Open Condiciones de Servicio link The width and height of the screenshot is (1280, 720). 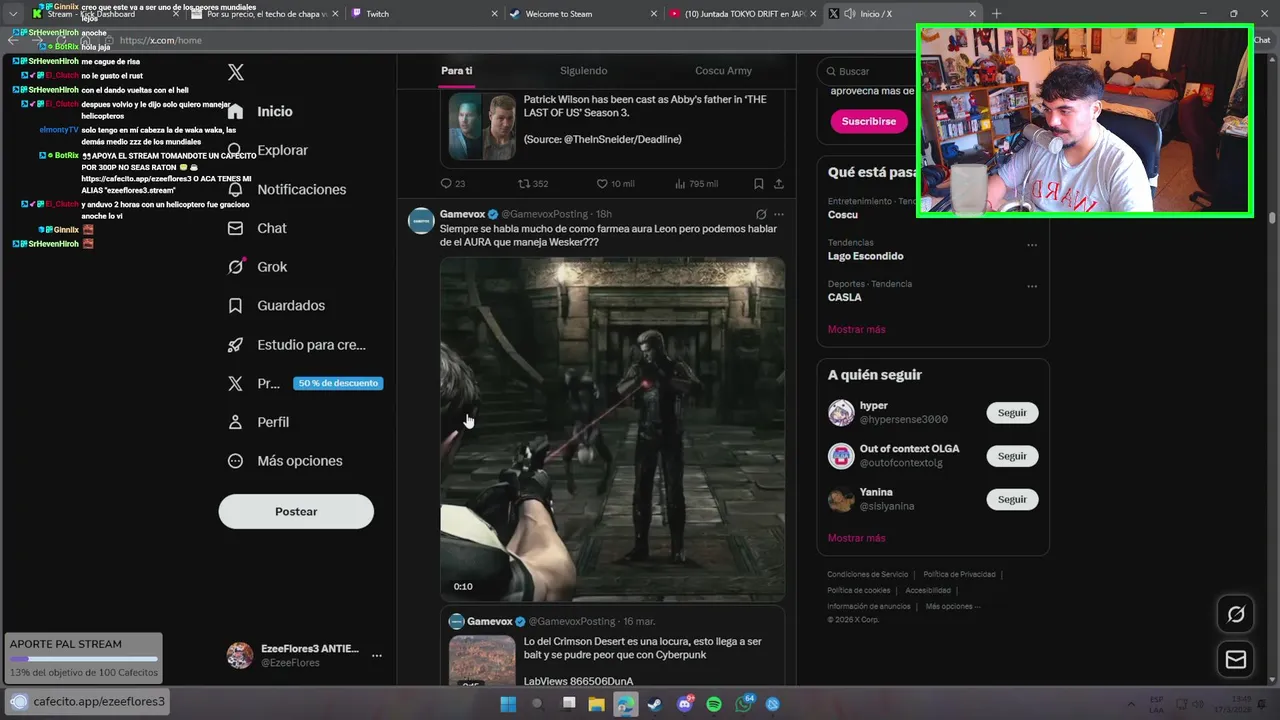[868, 575]
